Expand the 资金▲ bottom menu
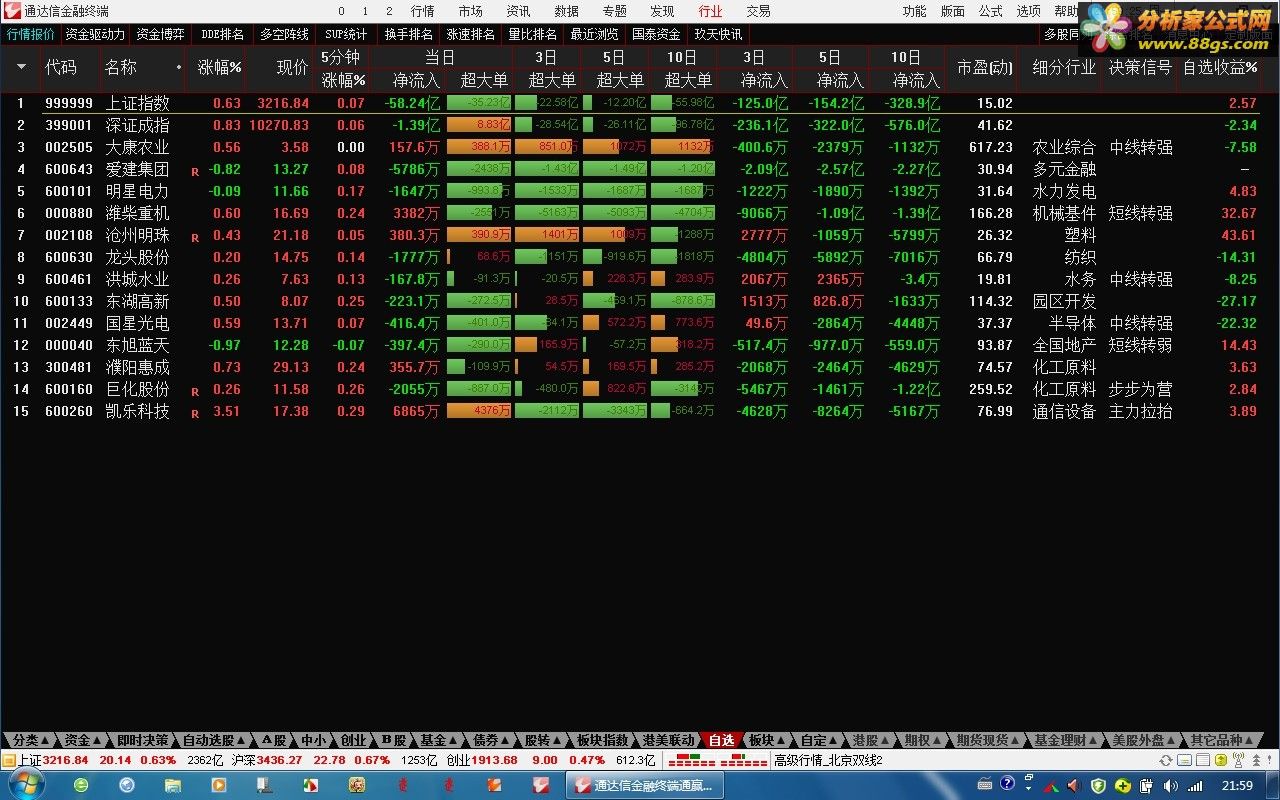This screenshot has height=800, width=1280. point(83,740)
